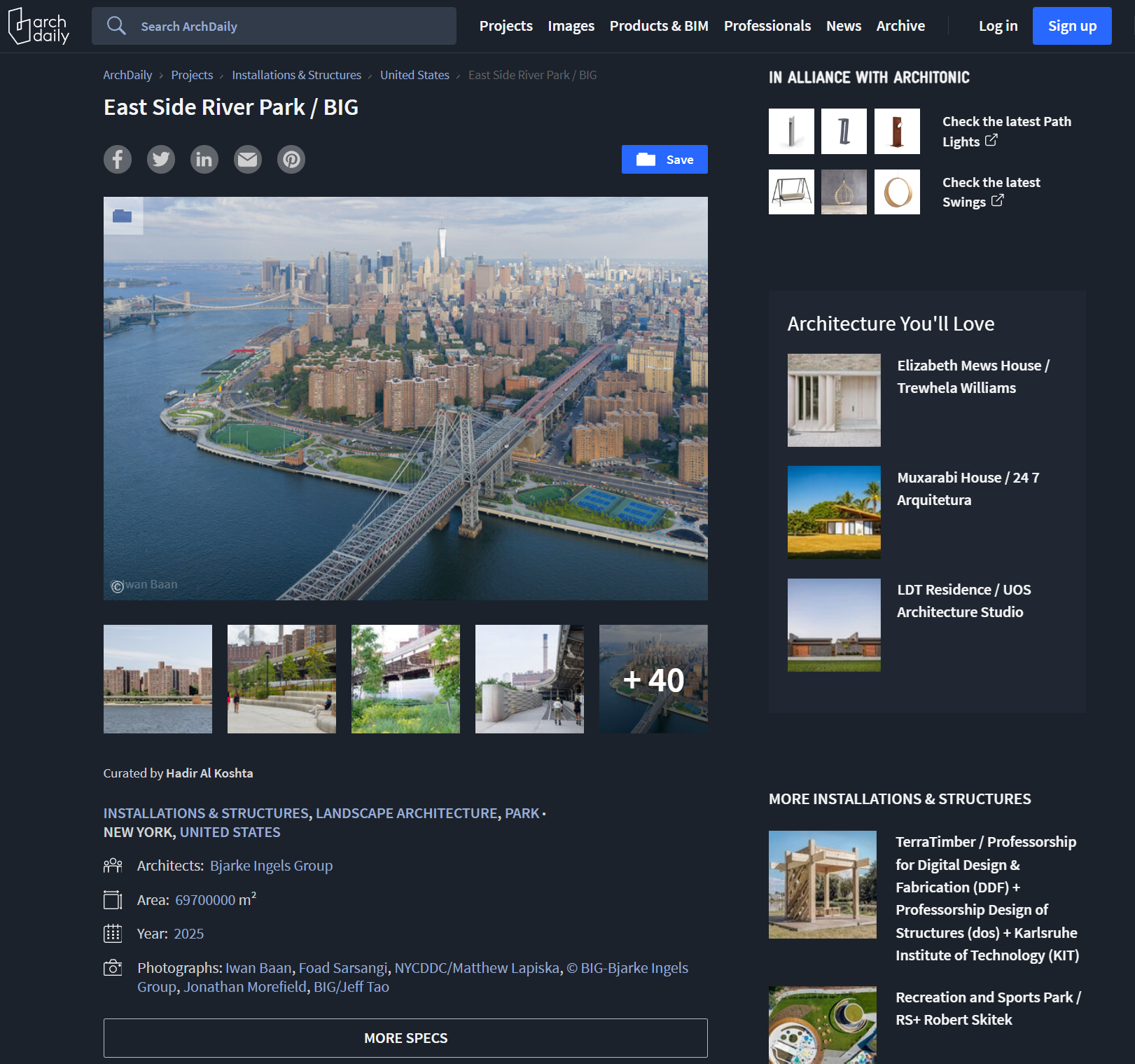Open Elizabeth Mews House article
The height and width of the screenshot is (1064, 1135).
click(973, 377)
